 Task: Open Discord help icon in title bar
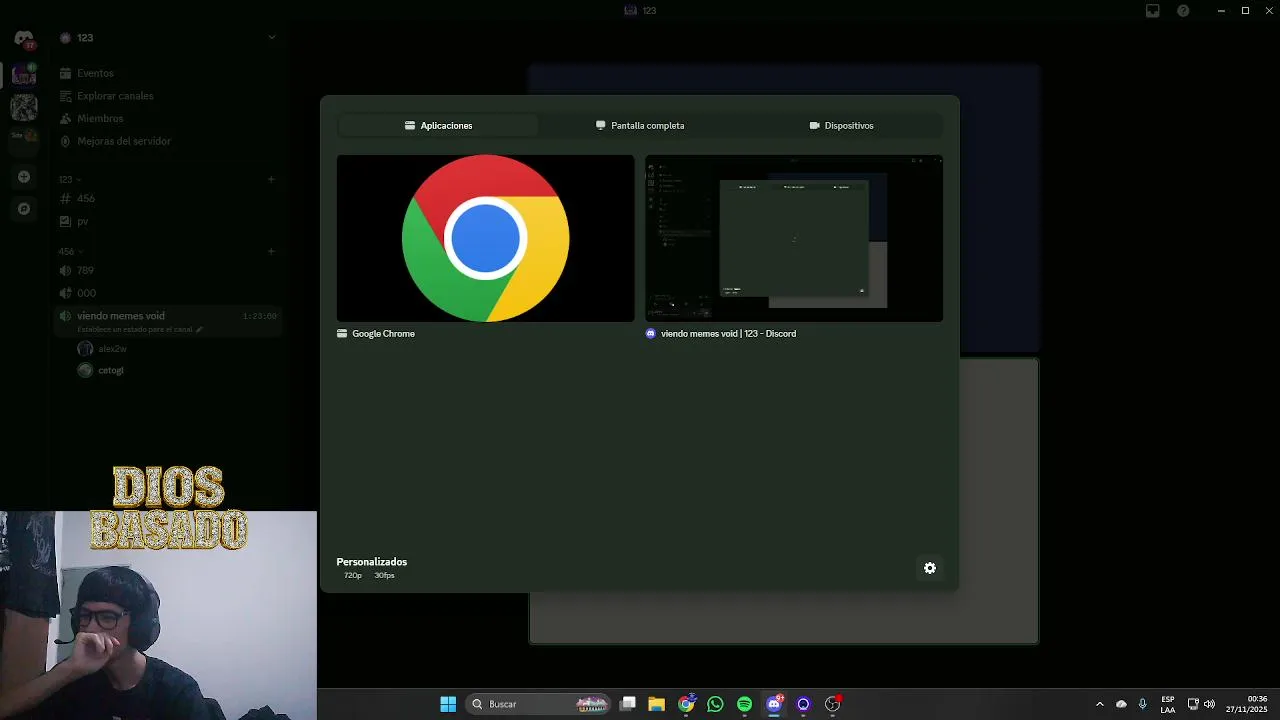click(1183, 11)
